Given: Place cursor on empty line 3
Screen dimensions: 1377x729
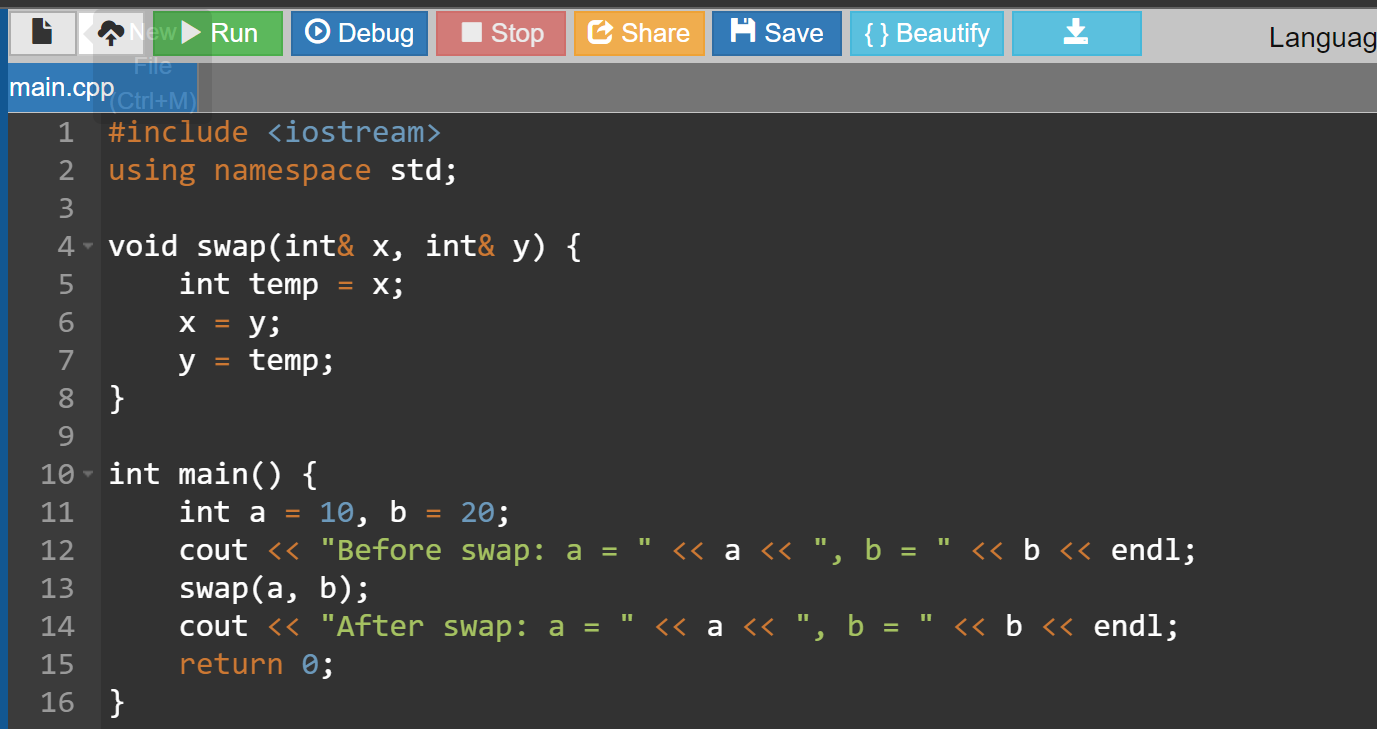Looking at the screenshot, I should tap(740, 208).
